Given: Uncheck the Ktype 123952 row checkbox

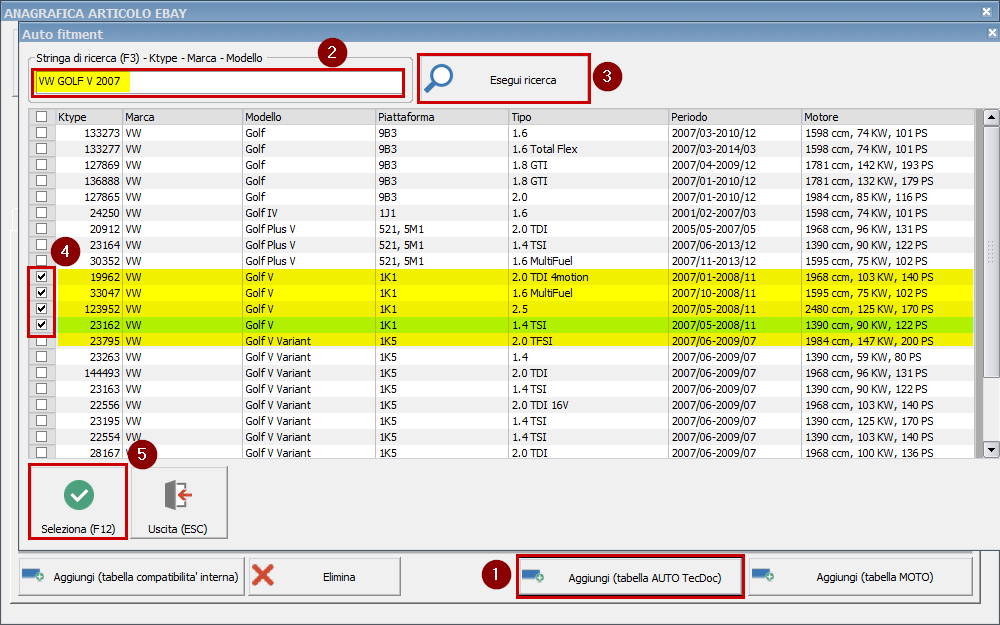Looking at the screenshot, I should click(41, 309).
